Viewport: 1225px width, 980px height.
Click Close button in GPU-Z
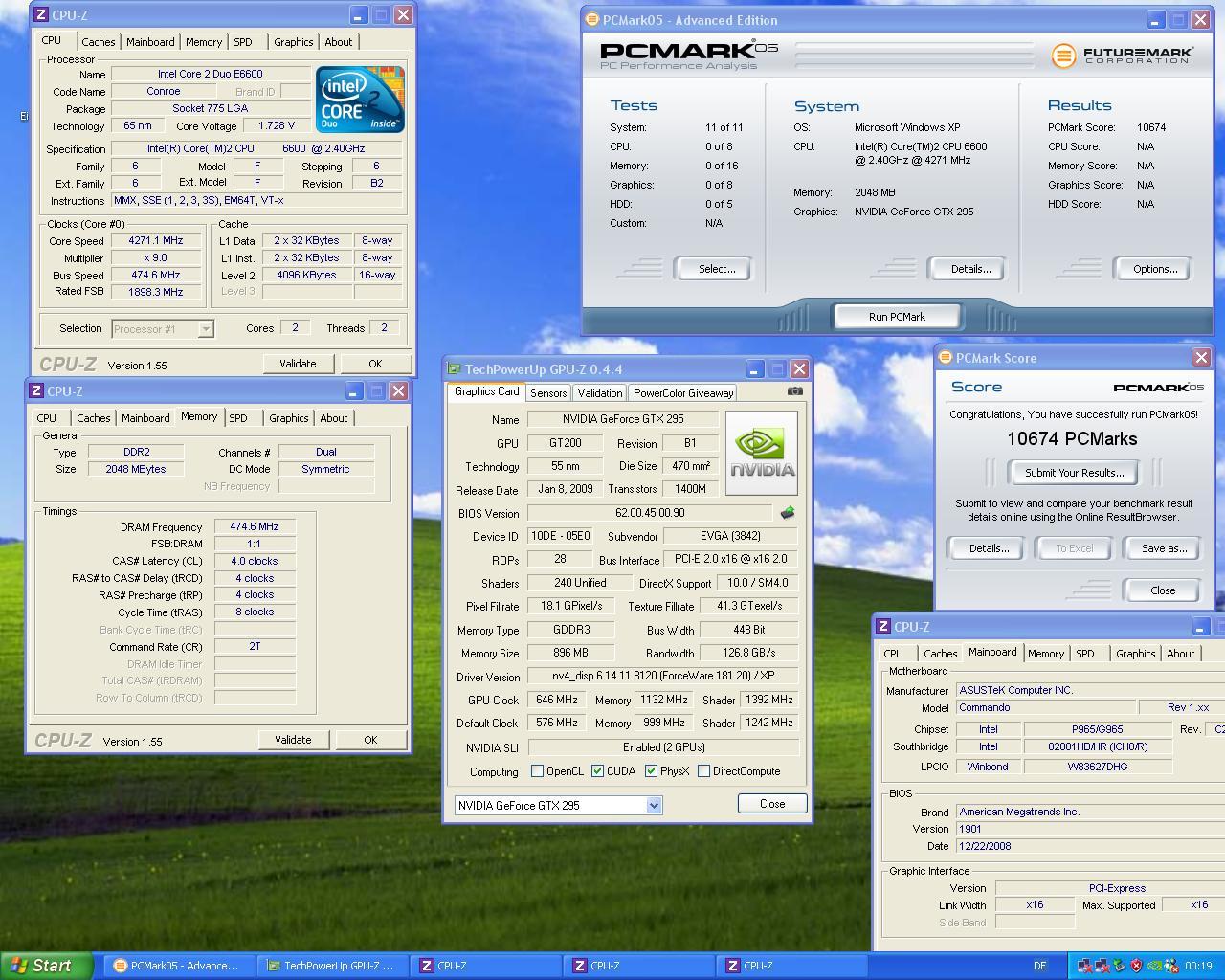[772, 804]
